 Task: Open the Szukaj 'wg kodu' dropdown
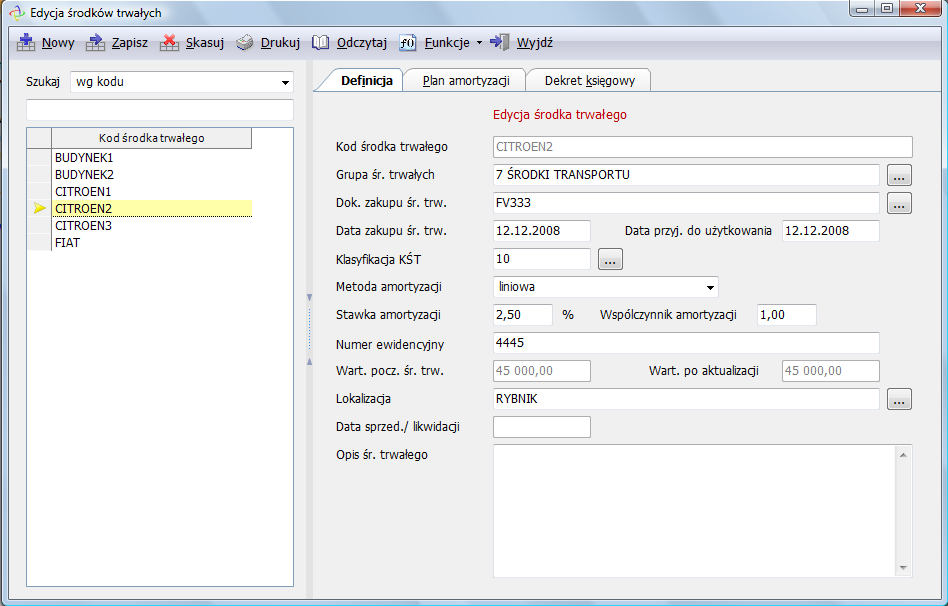285,82
